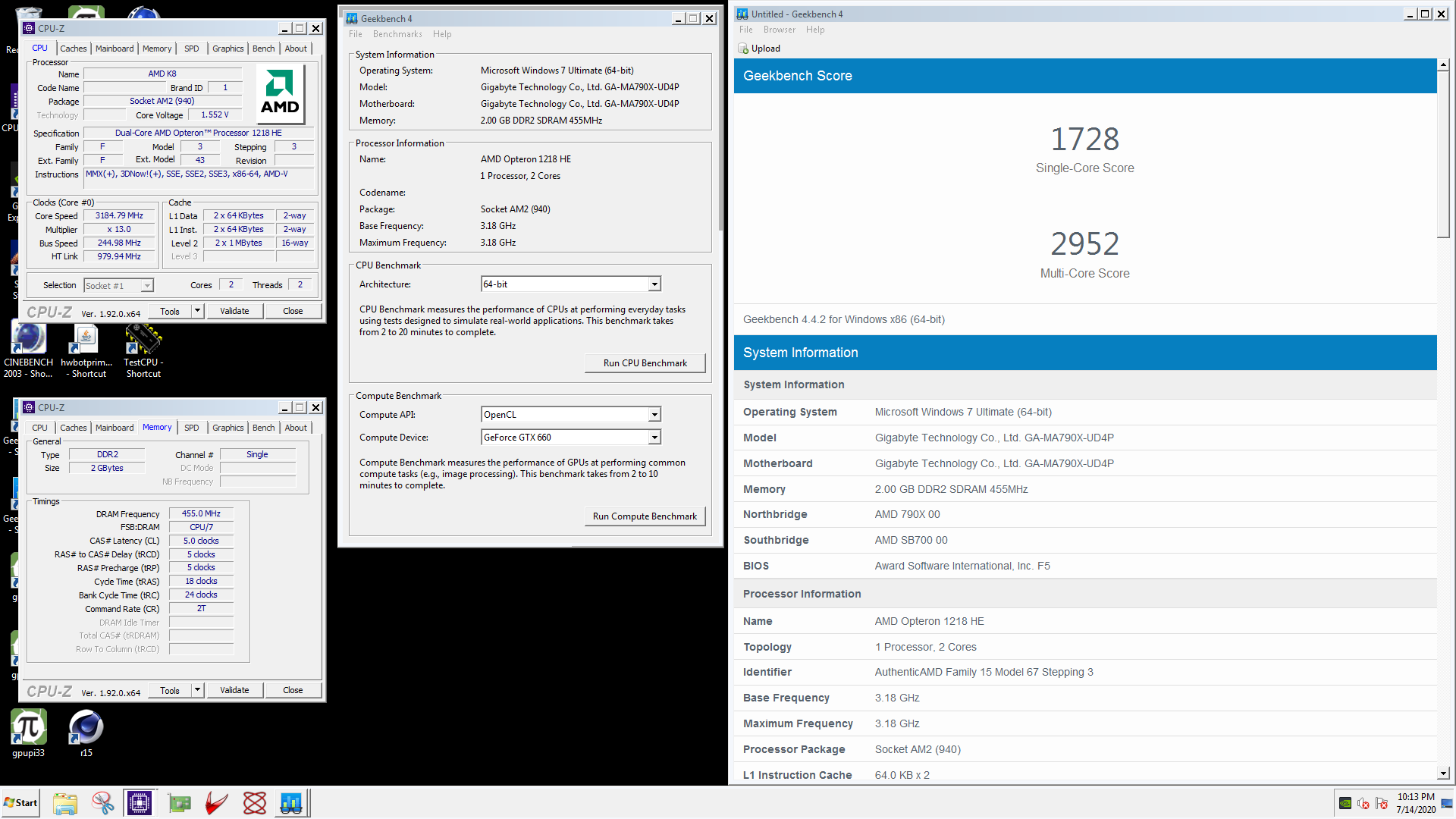This screenshot has width=1456, height=819.
Task: Open Help menu in results window
Action: pos(815,30)
